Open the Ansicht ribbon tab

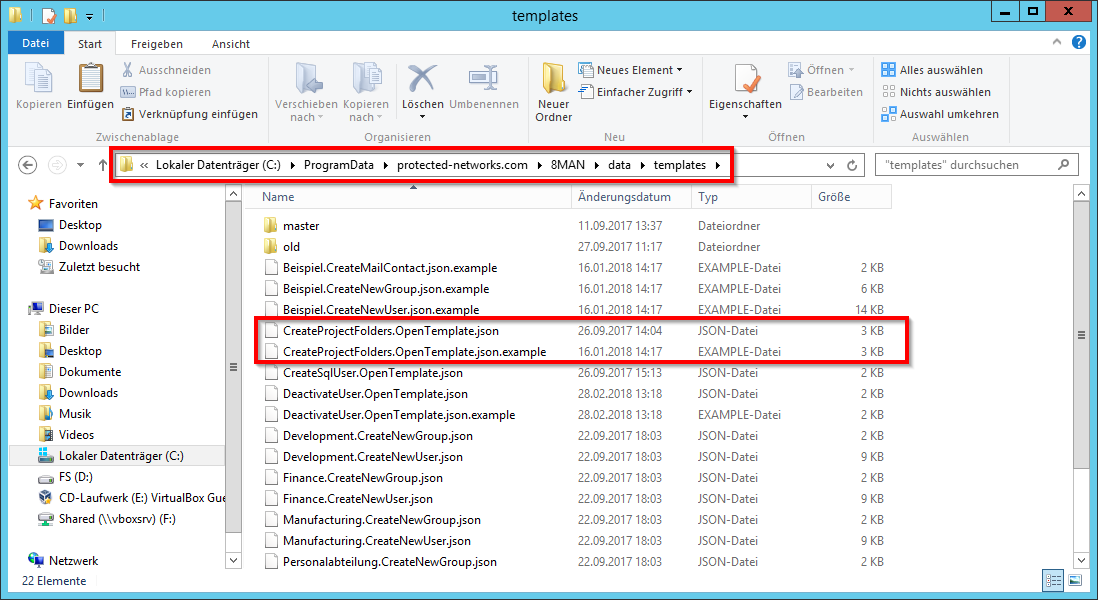tap(230, 44)
